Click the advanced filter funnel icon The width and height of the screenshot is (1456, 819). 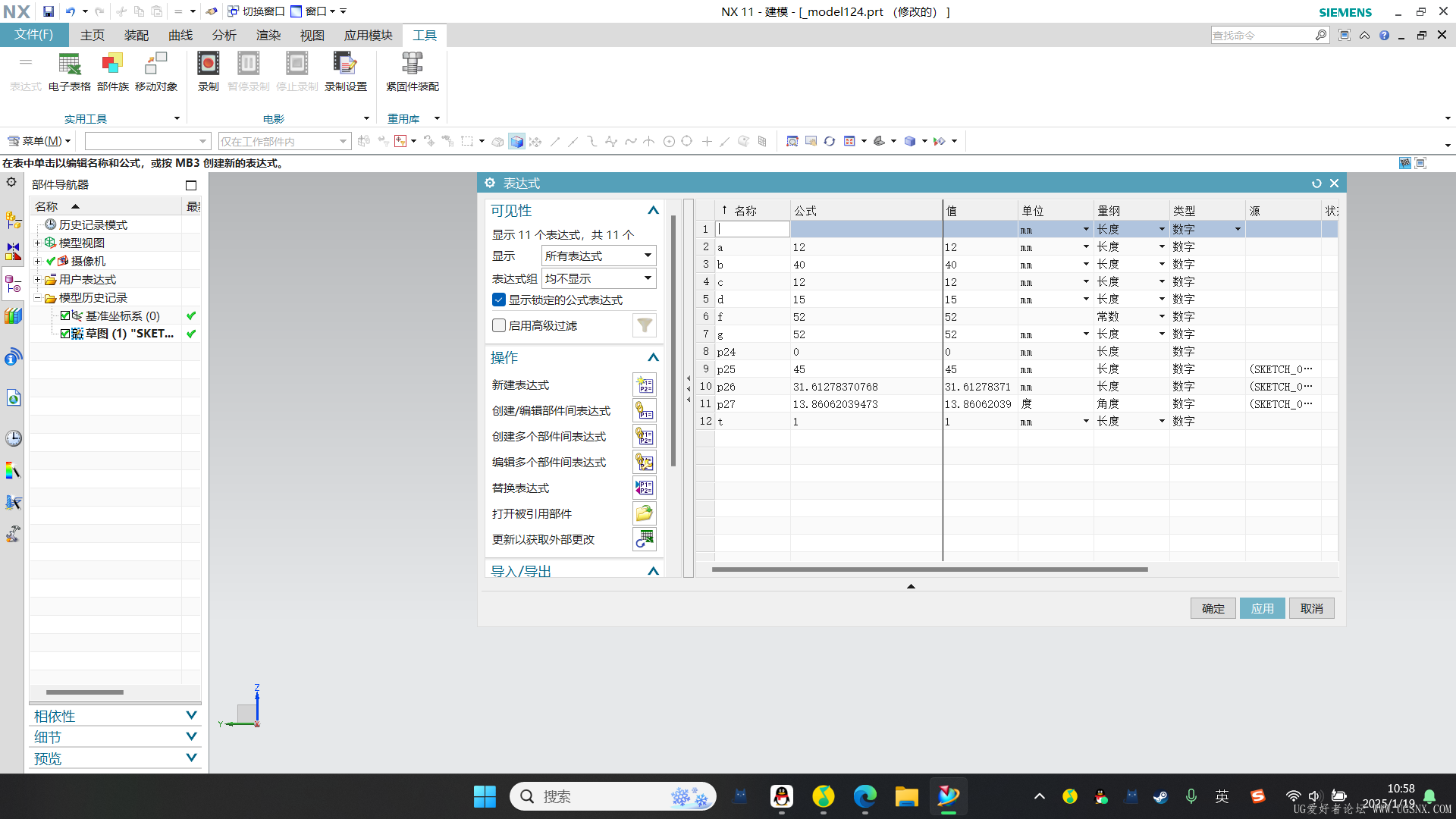pyautogui.click(x=645, y=325)
